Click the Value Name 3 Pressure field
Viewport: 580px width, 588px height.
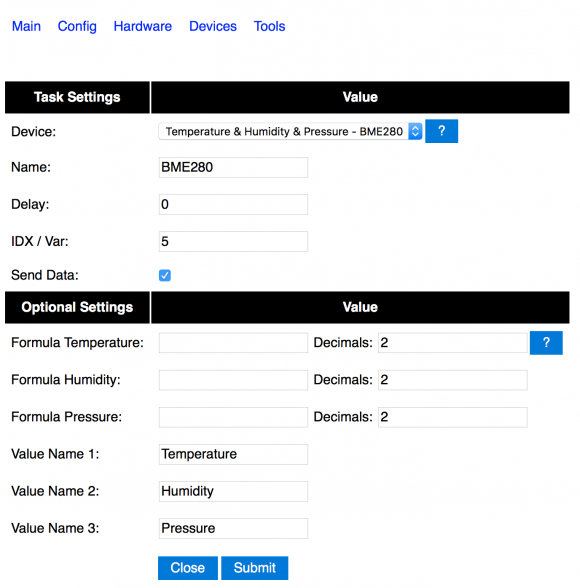point(233,528)
